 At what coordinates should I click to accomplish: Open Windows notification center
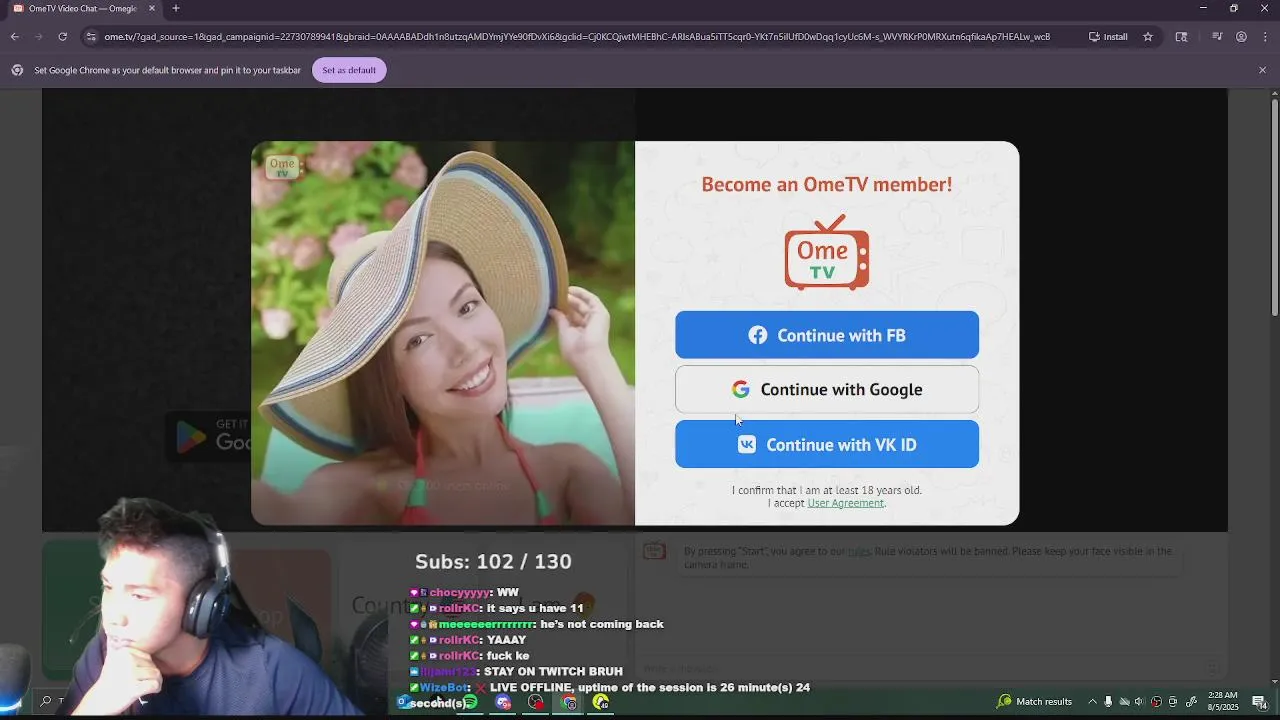[1259, 702]
